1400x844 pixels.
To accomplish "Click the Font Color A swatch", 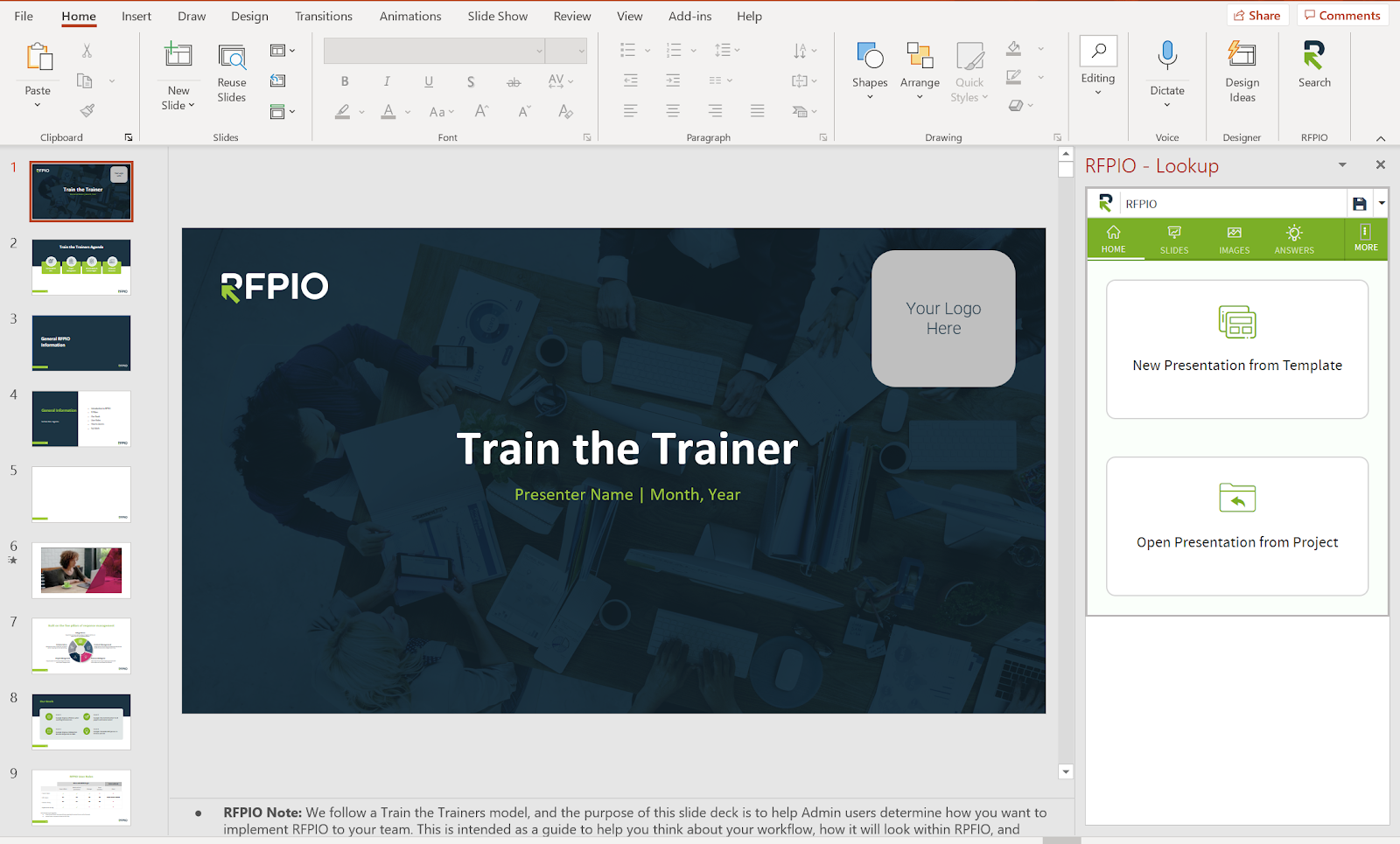I will [x=388, y=112].
